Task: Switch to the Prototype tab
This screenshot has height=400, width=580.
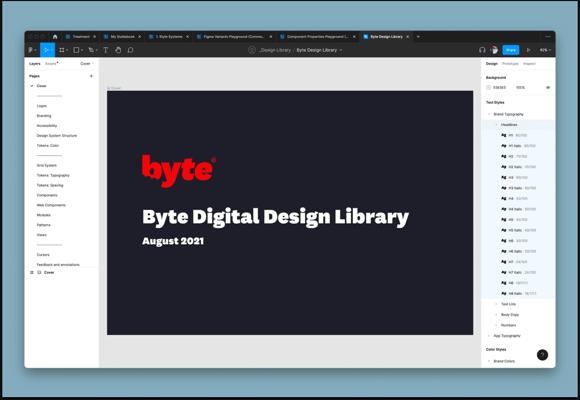Action: [510, 64]
